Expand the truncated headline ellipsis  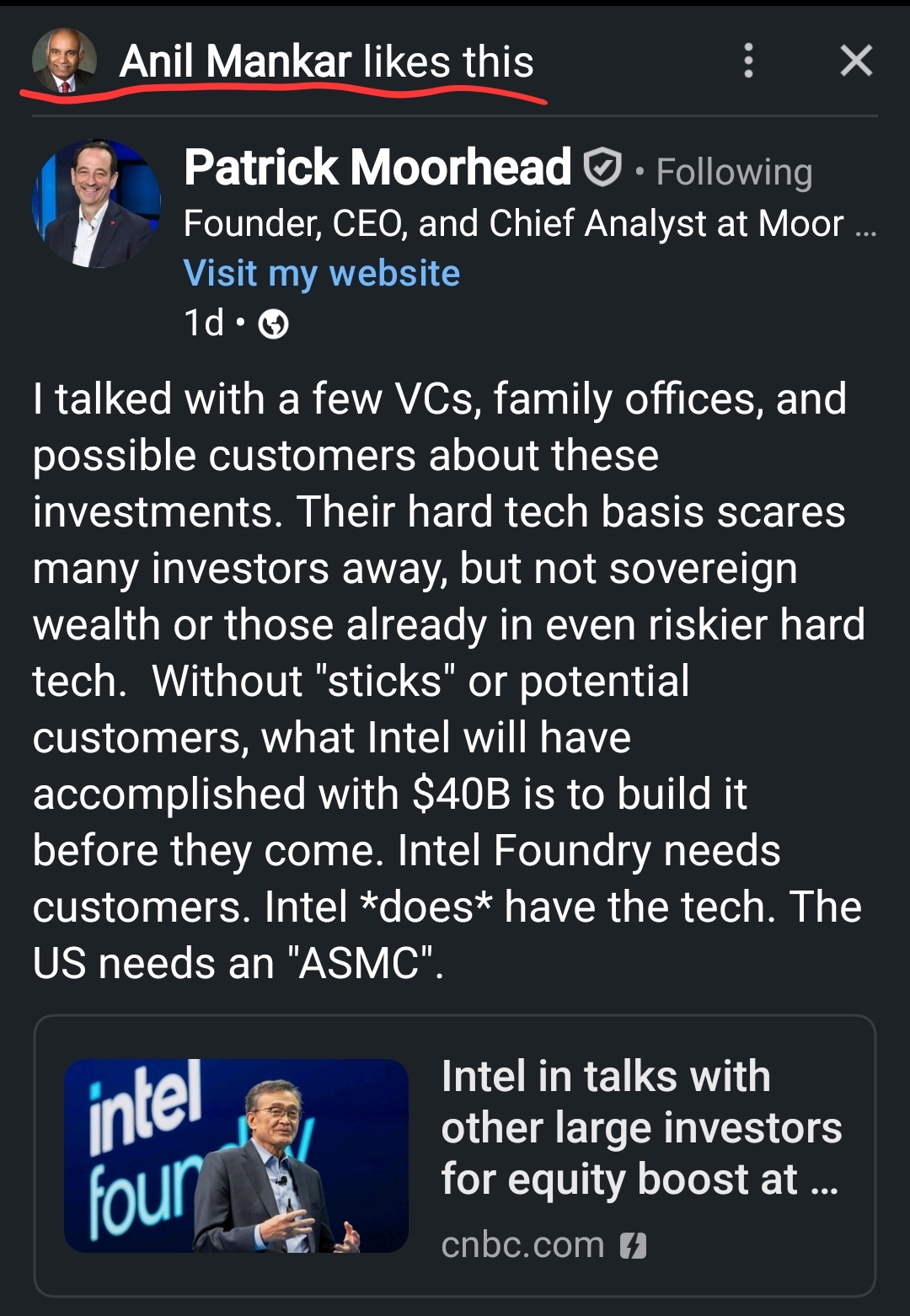(x=865, y=227)
